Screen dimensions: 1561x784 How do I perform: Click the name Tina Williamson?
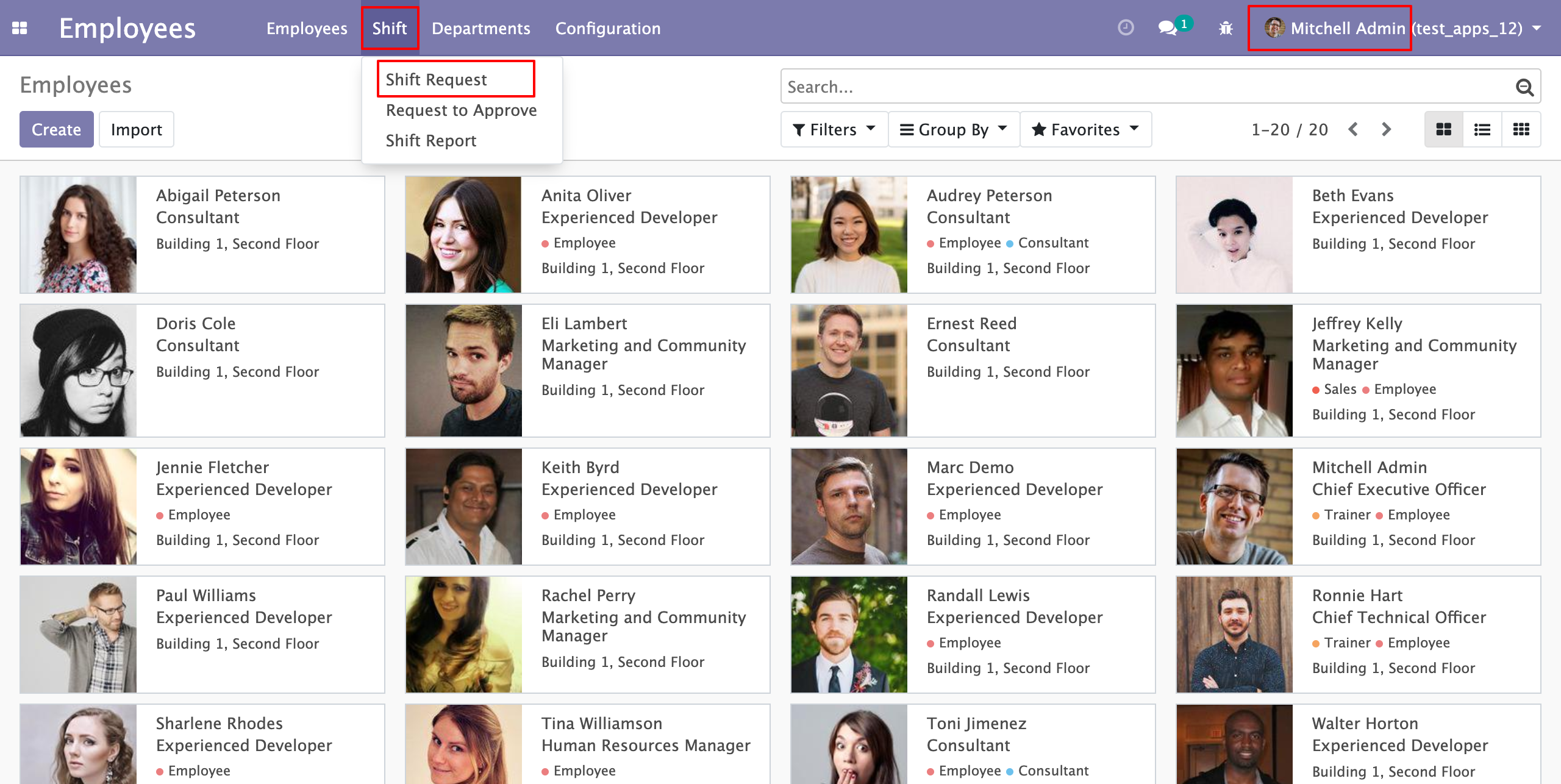coord(601,724)
